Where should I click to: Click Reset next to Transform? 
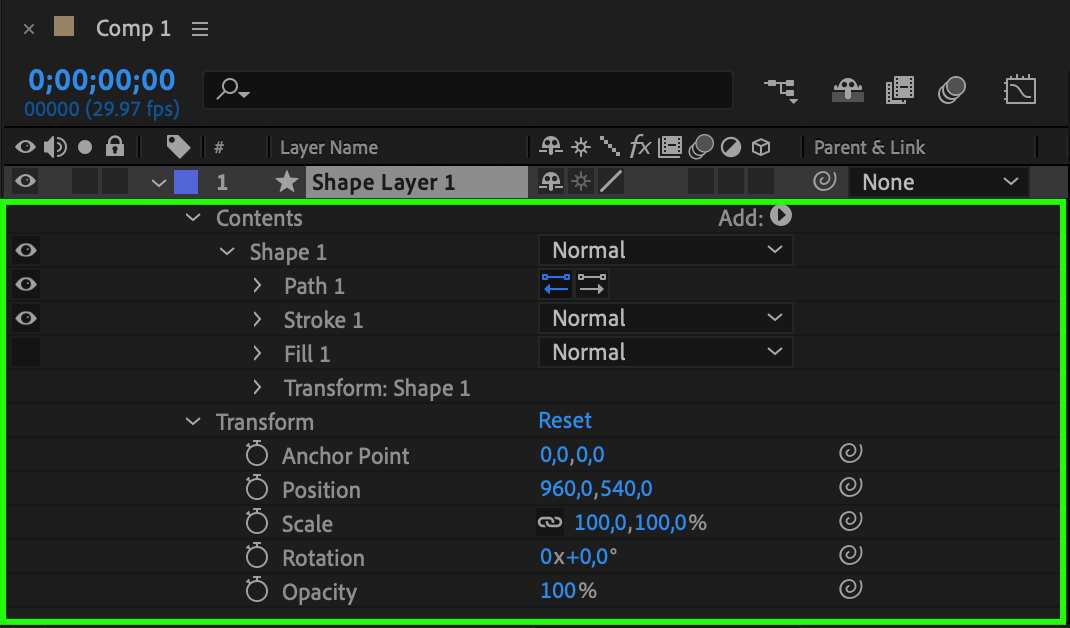click(565, 420)
